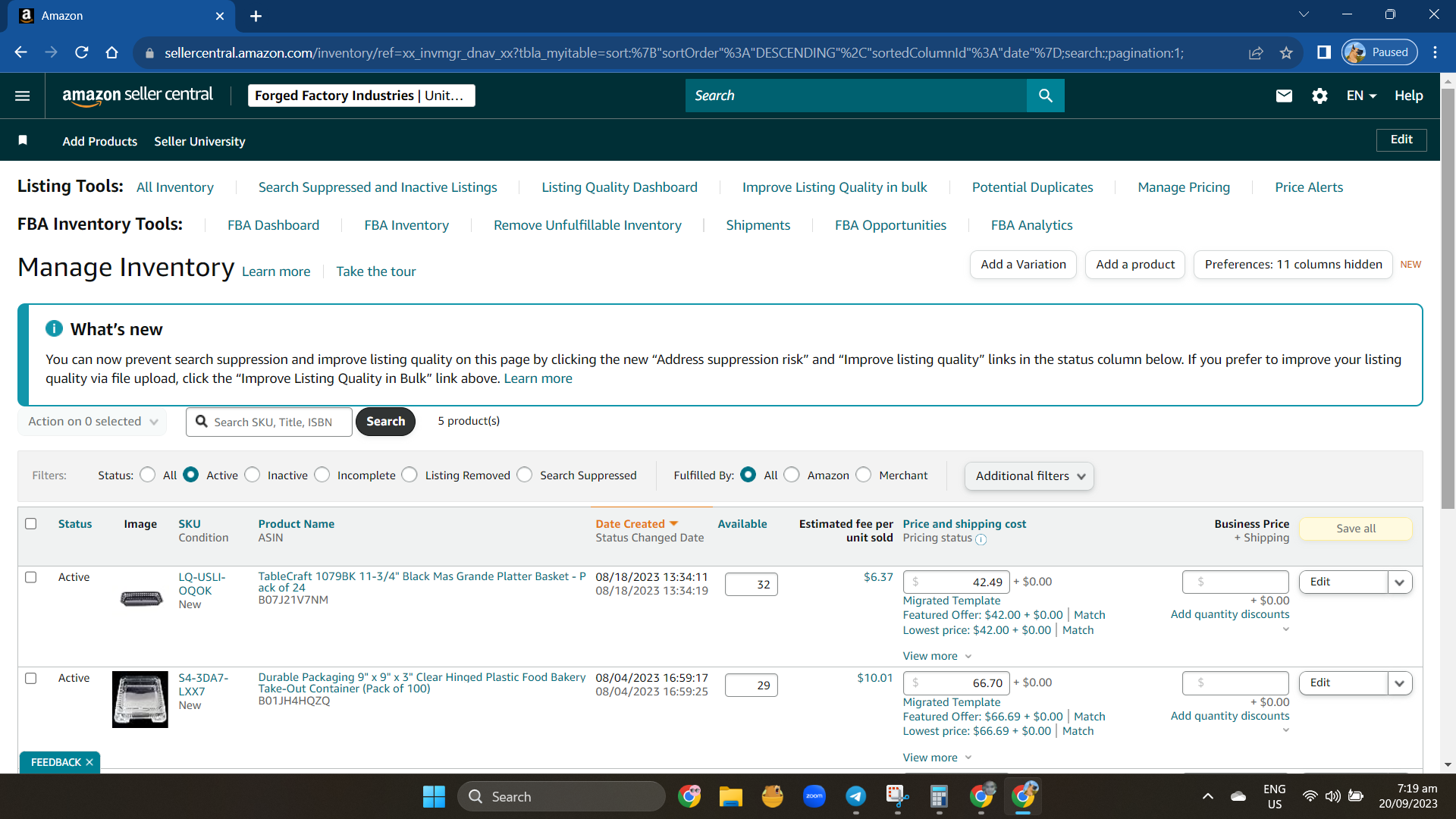1456x819 pixels.
Task: Click the Take the tour link
Action: pyautogui.click(x=376, y=271)
